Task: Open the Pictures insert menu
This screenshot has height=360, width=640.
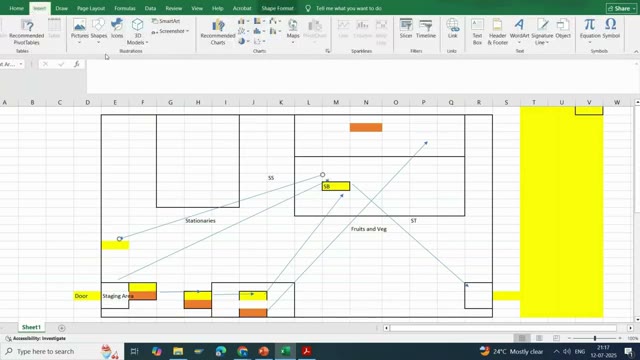Action: coord(80,31)
